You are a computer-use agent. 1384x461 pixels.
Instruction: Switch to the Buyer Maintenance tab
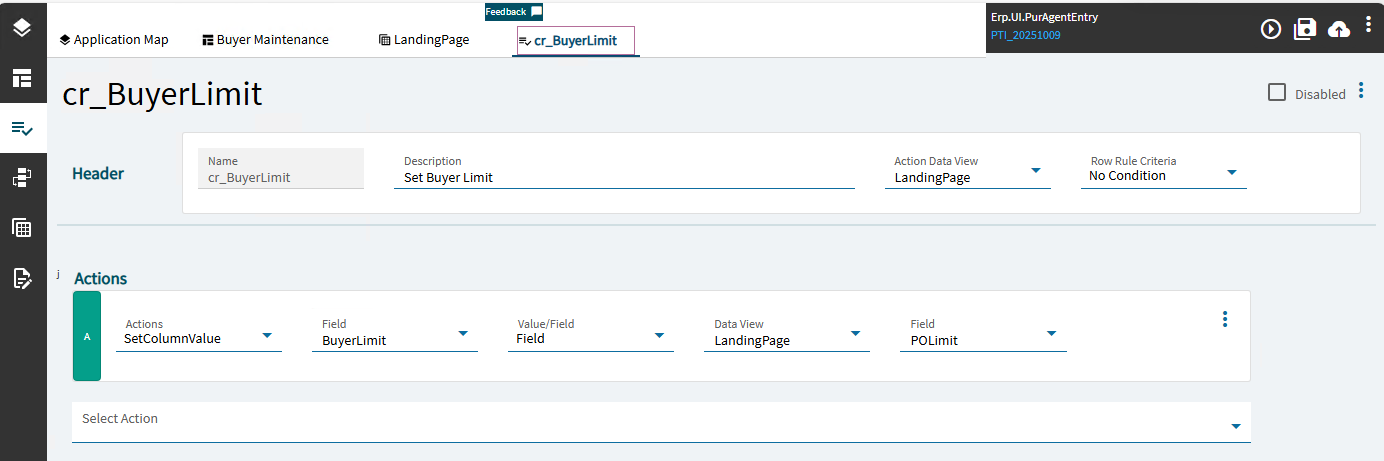(x=265, y=40)
